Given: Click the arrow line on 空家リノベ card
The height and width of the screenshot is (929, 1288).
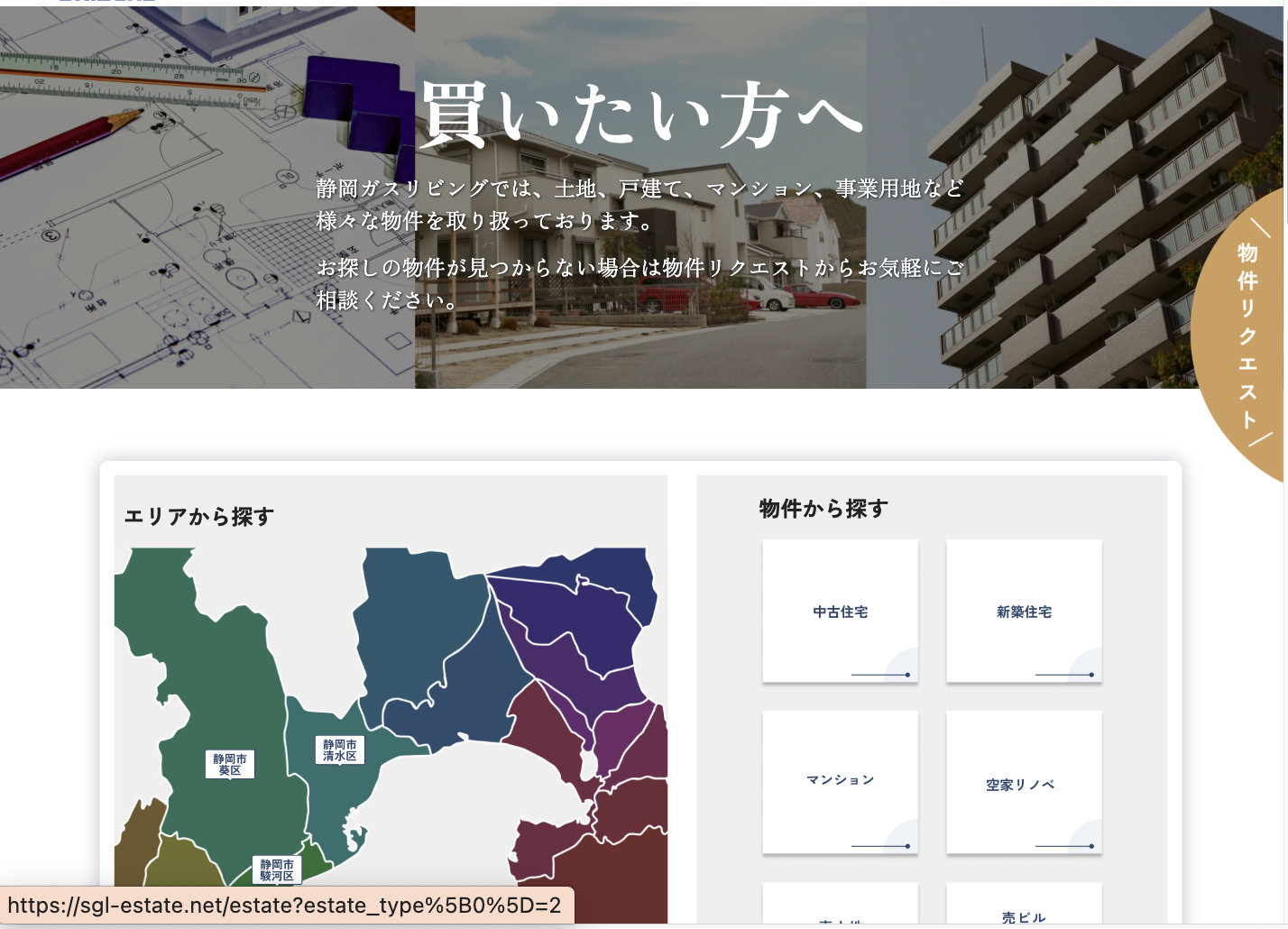Looking at the screenshot, I should coord(1064,846).
